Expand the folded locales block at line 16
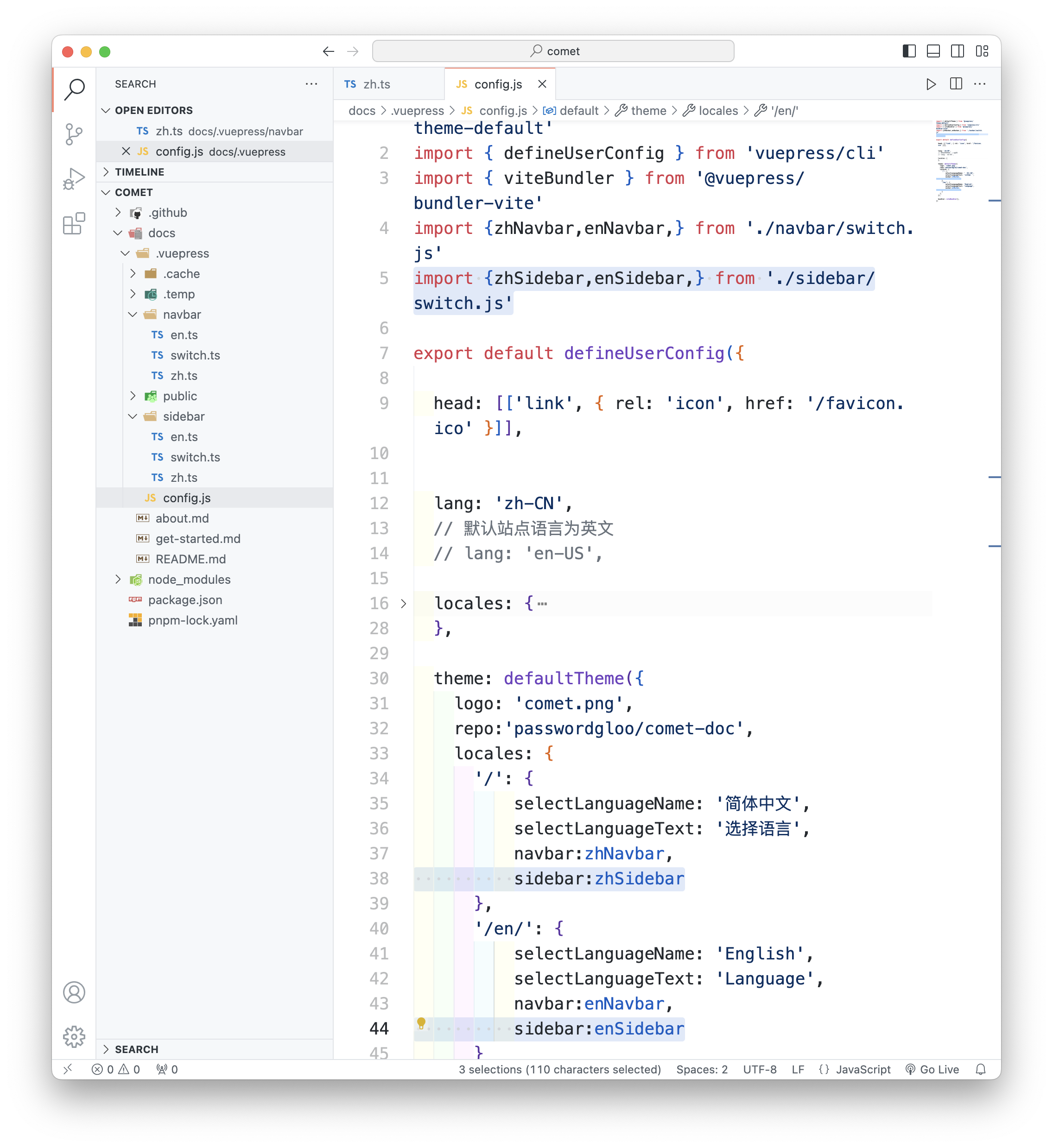 tap(403, 604)
